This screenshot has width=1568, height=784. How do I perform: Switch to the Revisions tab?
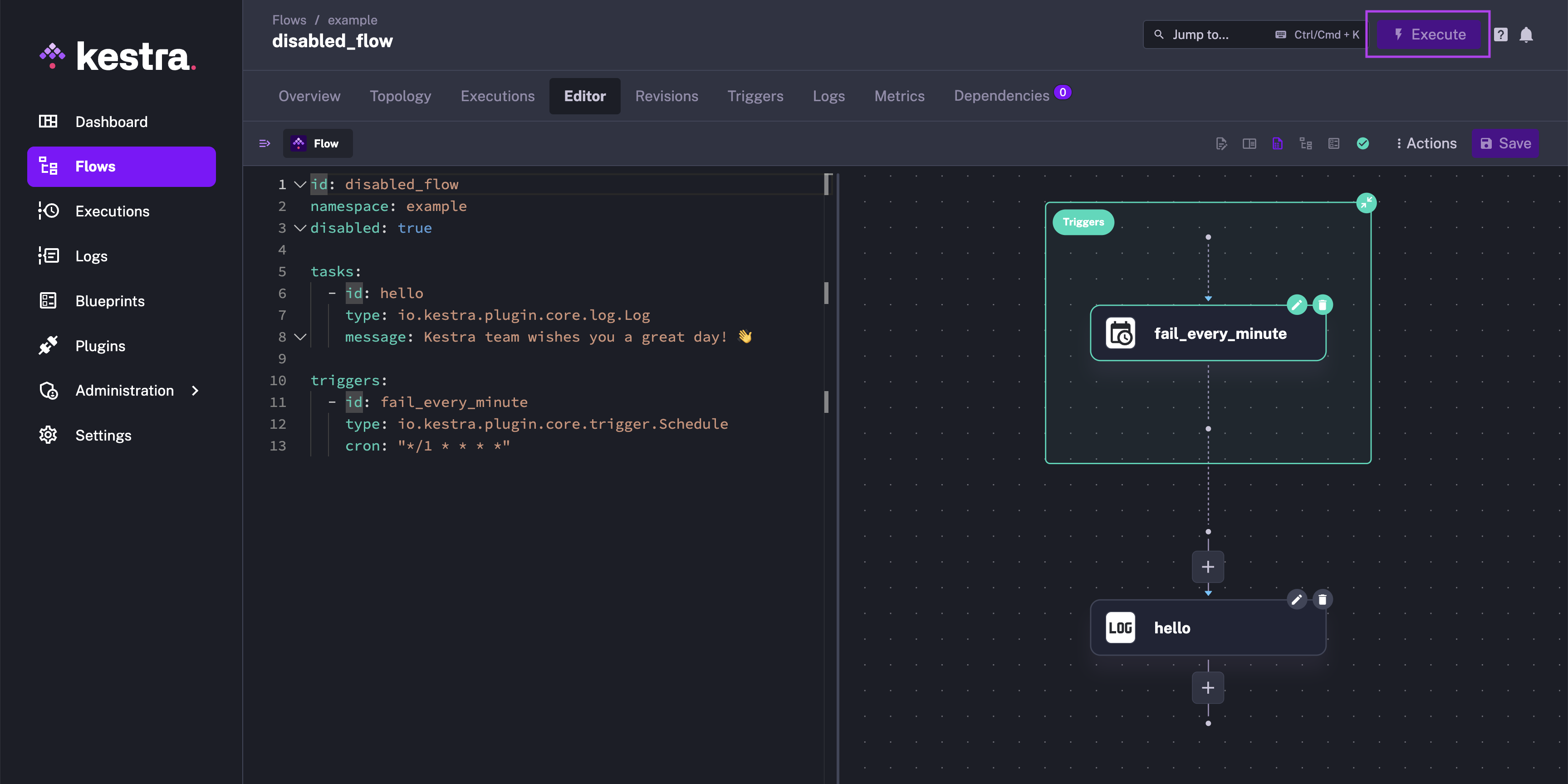[666, 96]
